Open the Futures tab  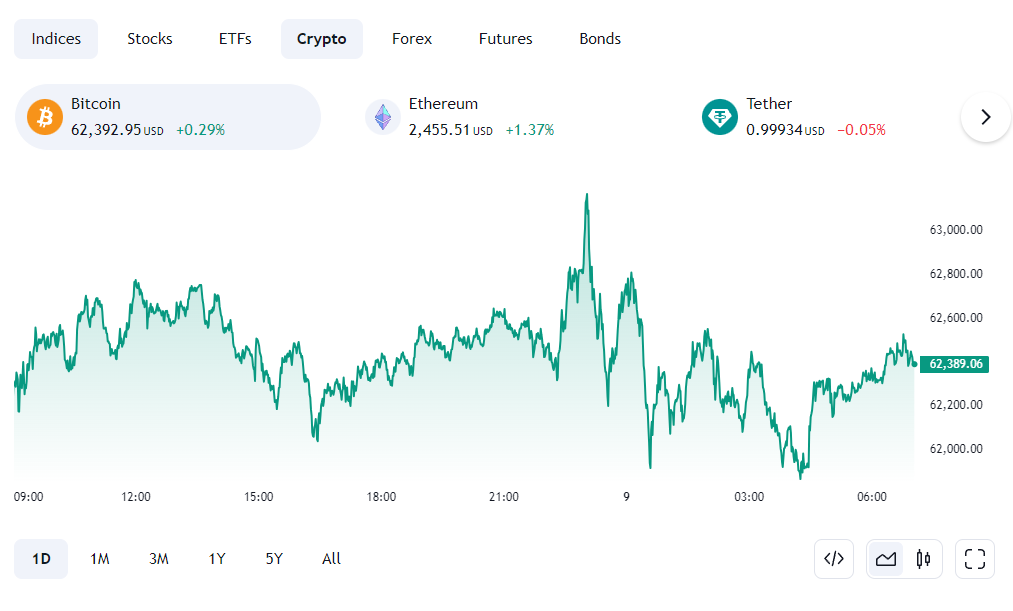(x=505, y=39)
